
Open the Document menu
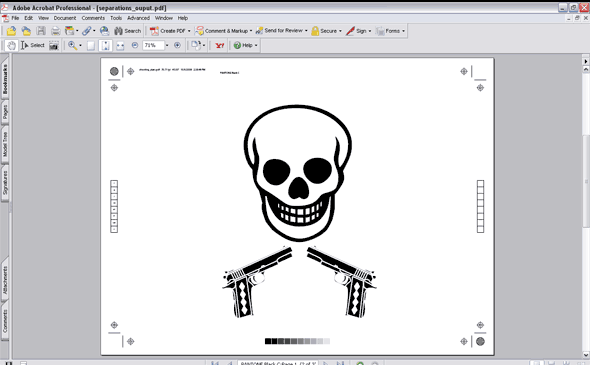point(65,18)
